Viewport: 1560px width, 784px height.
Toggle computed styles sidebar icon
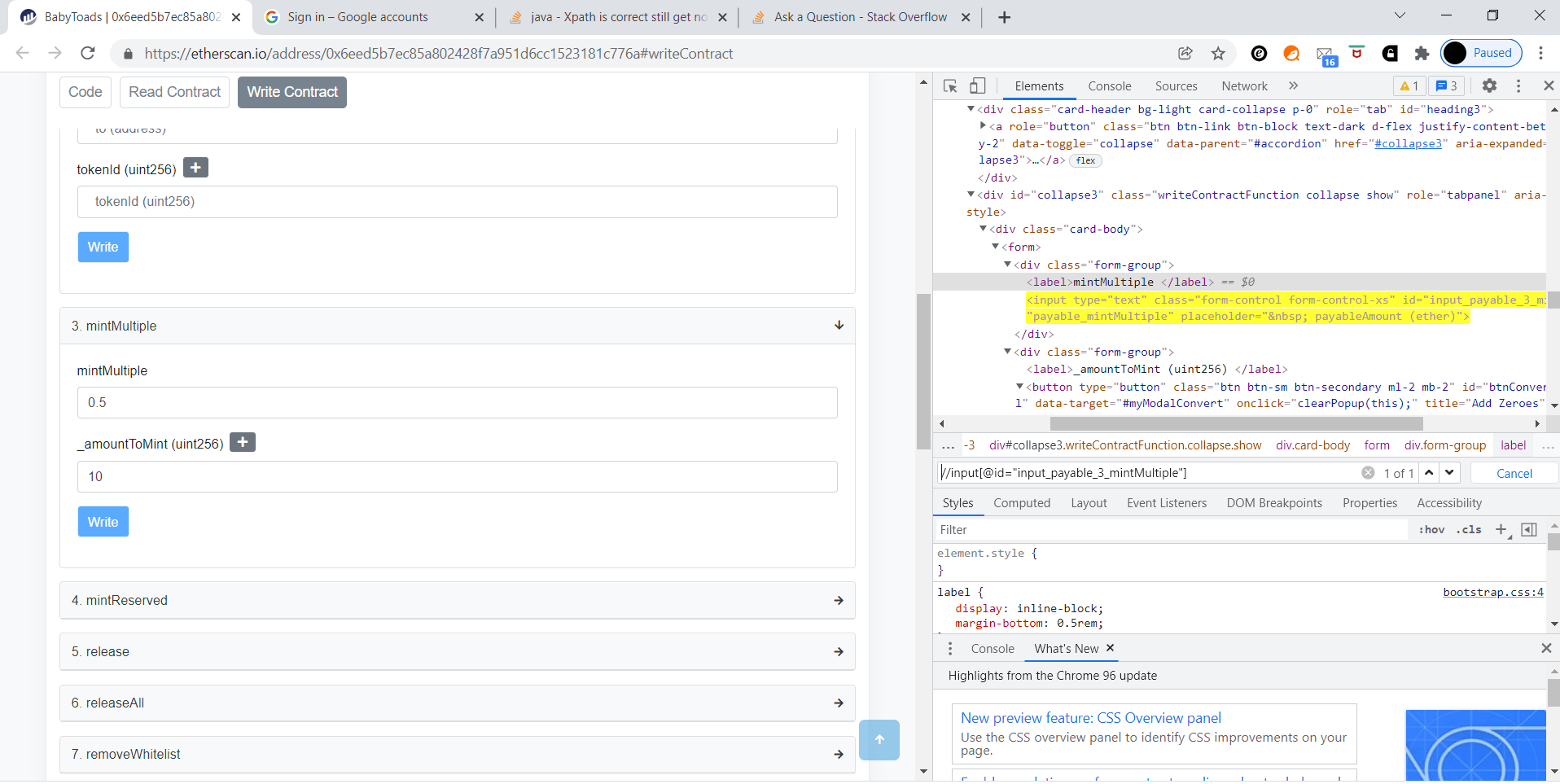(1529, 530)
